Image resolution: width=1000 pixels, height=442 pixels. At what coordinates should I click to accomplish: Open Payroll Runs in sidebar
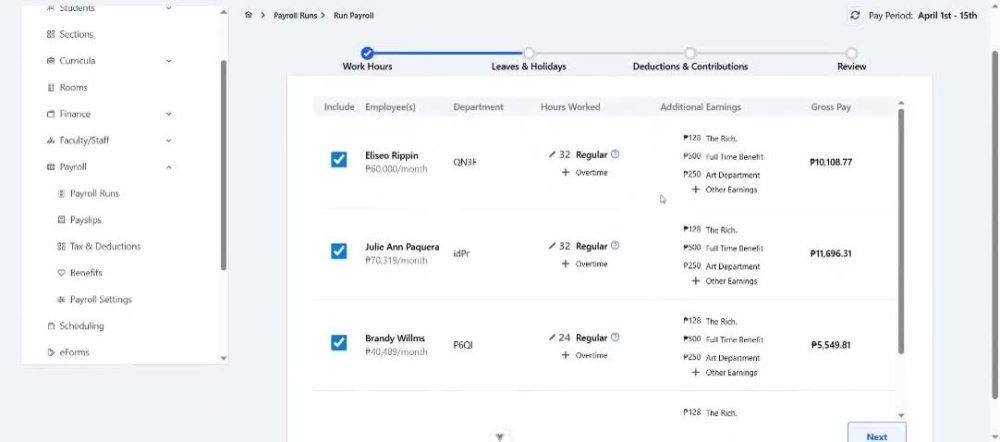click(x=94, y=193)
